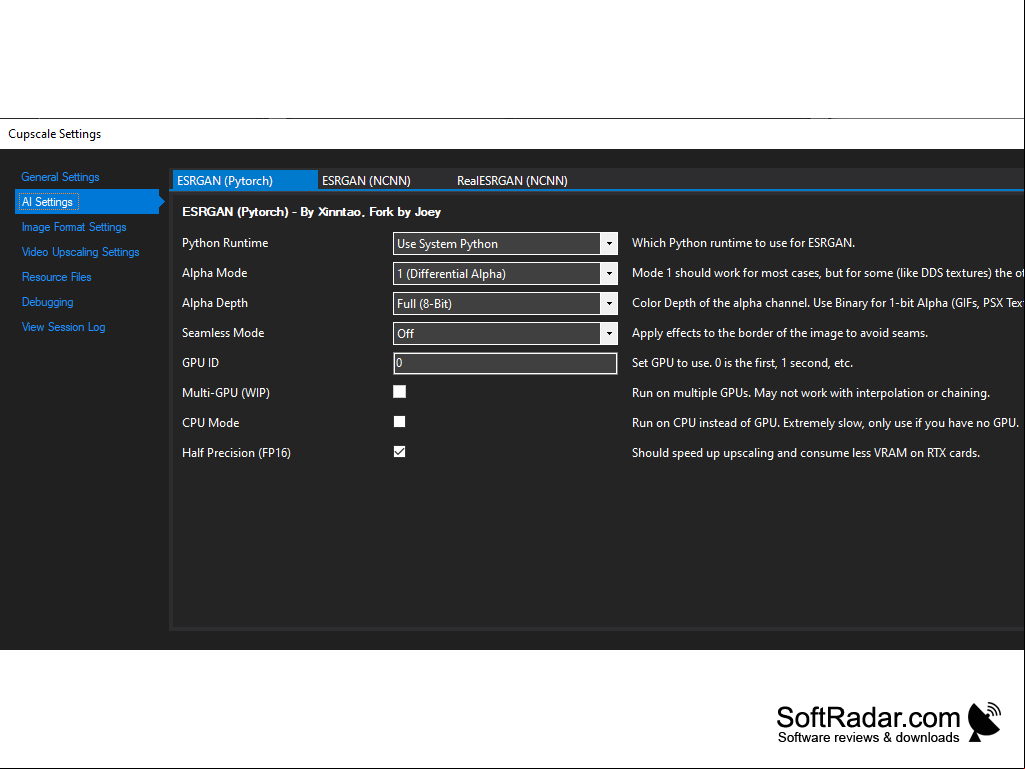Disable Half Precision (FP16) checkbox
This screenshot has height=769, width=1025.
[399, 452]
